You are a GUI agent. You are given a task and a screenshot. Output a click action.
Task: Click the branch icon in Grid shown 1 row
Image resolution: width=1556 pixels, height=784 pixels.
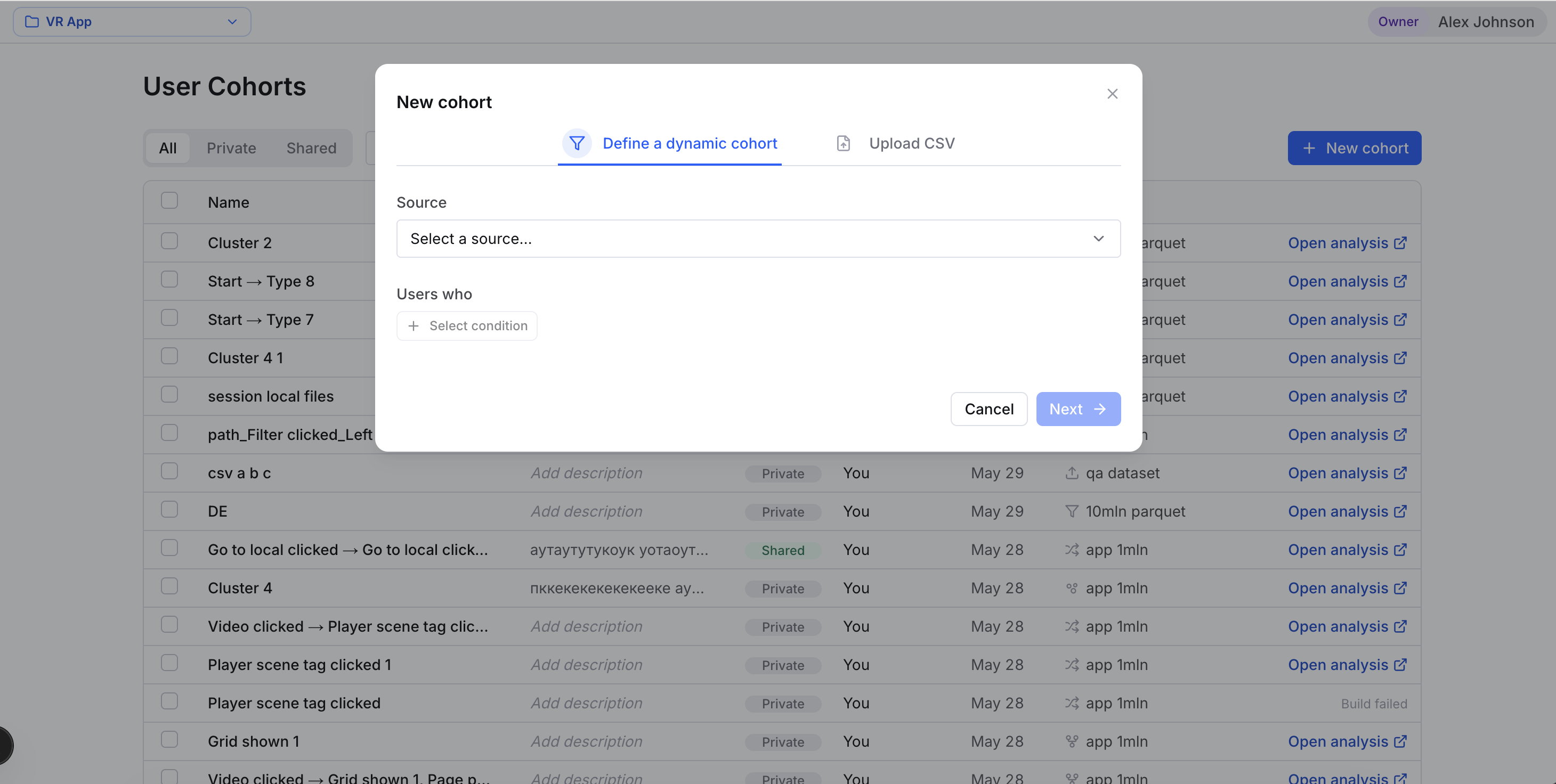[1072, 741]
